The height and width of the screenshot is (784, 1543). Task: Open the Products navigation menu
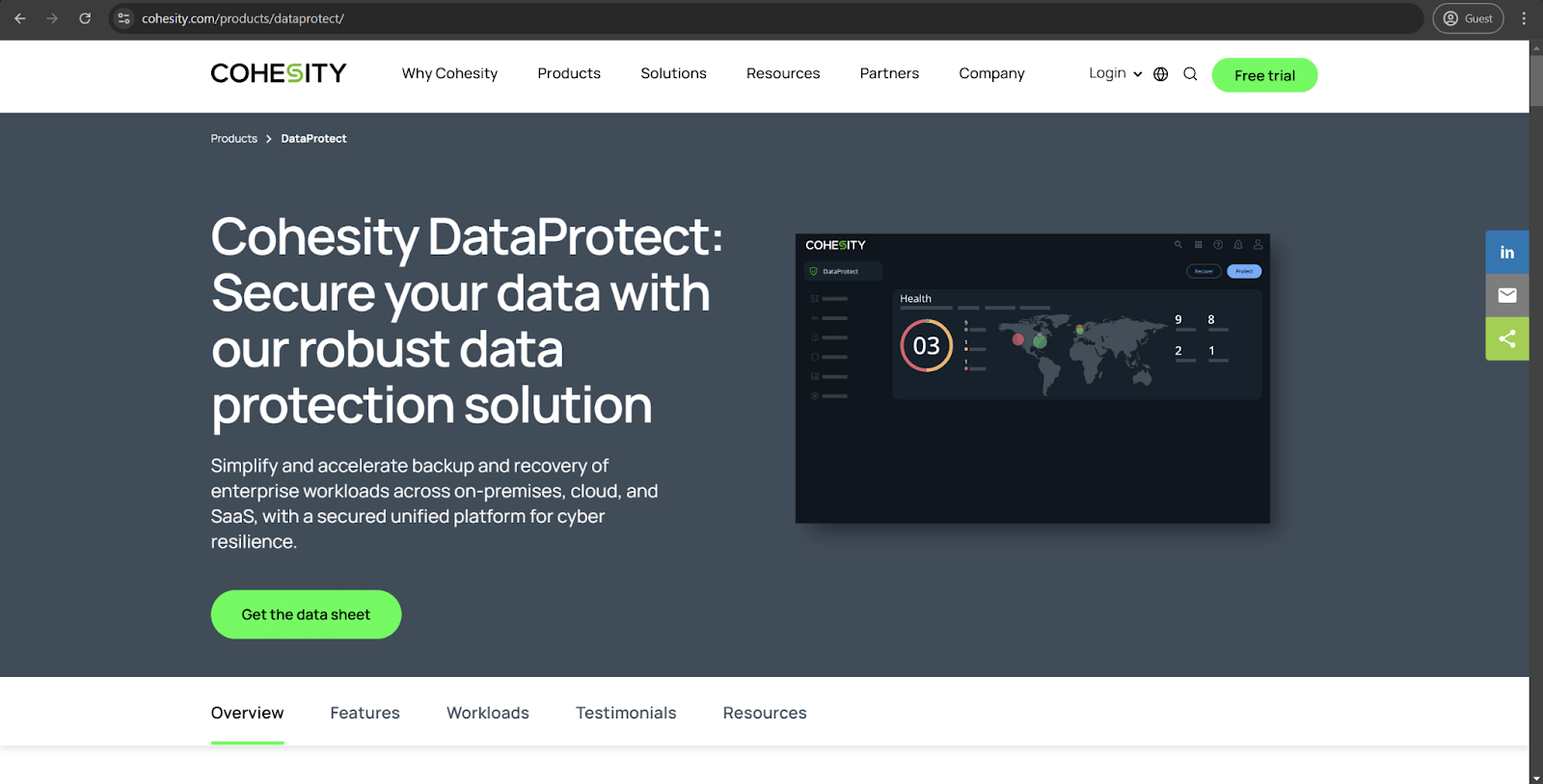[568, 73]
